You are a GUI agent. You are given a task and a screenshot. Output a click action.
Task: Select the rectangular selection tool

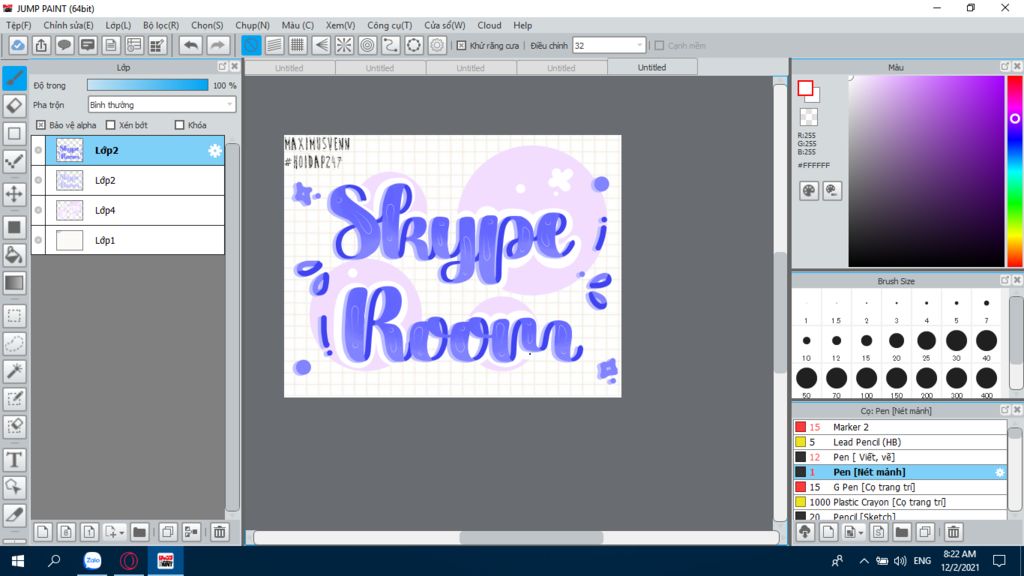[x=14, y=315]
